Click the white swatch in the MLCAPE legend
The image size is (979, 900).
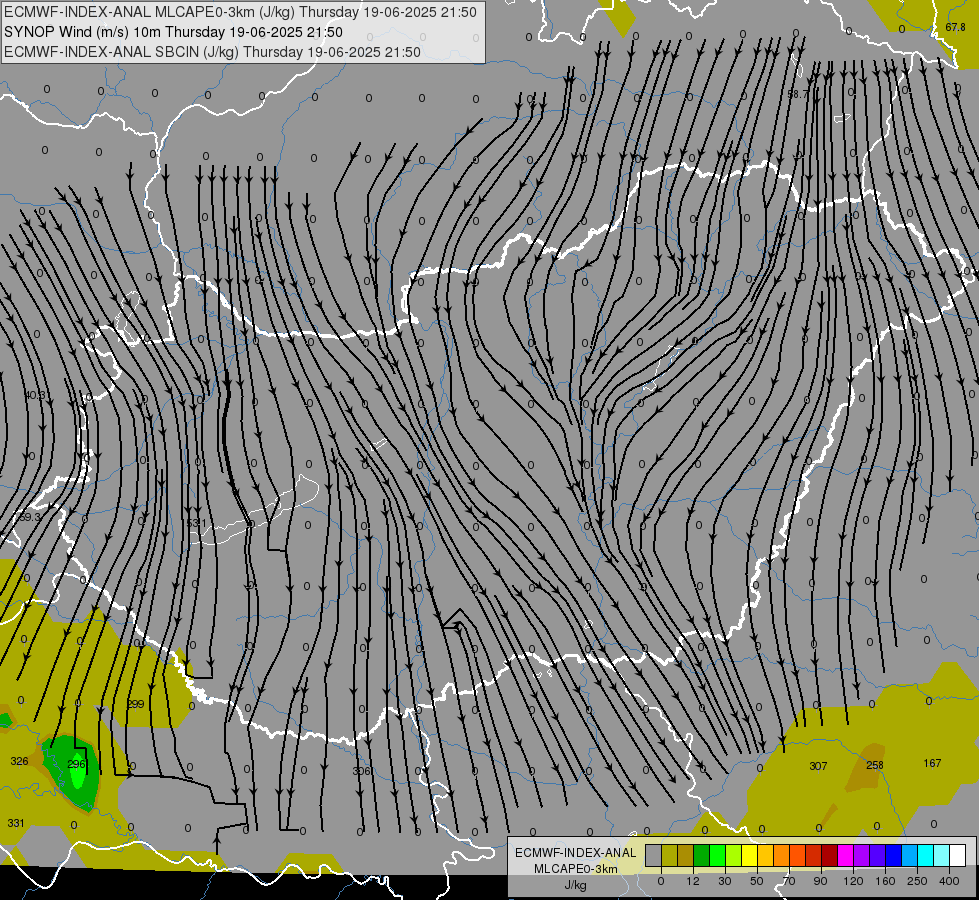click(x=958, y=855)
